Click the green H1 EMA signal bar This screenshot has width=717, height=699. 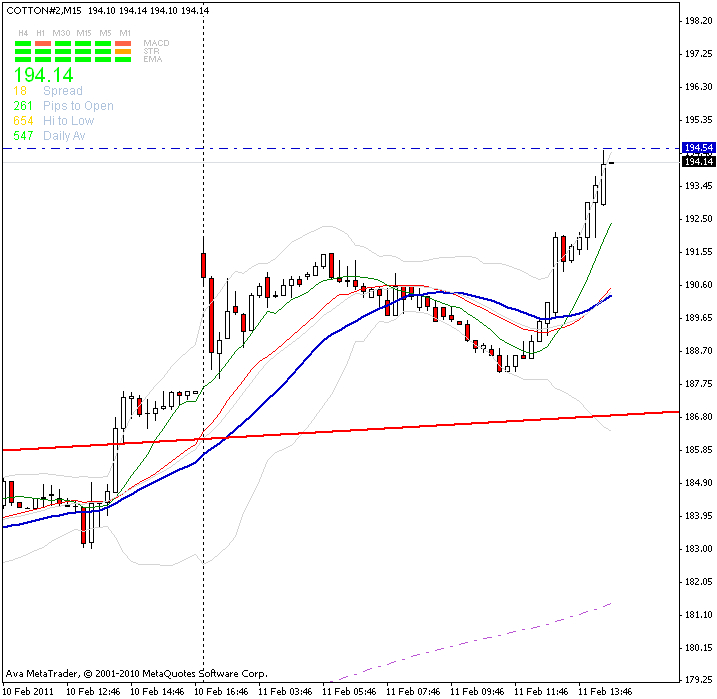(x=42, y=60)
